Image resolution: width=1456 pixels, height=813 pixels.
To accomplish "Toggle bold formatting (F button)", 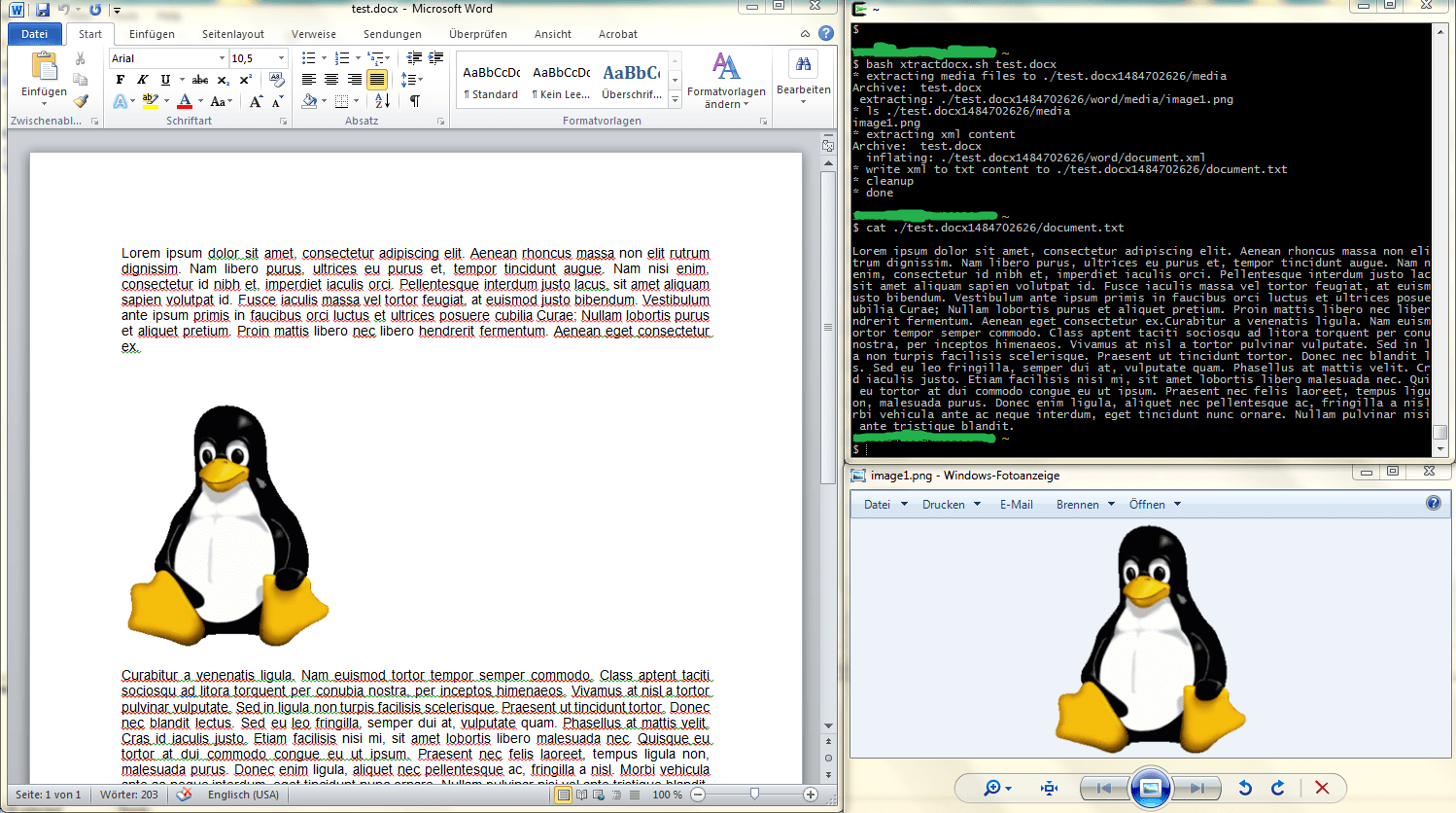I will (x=120, y=80).
